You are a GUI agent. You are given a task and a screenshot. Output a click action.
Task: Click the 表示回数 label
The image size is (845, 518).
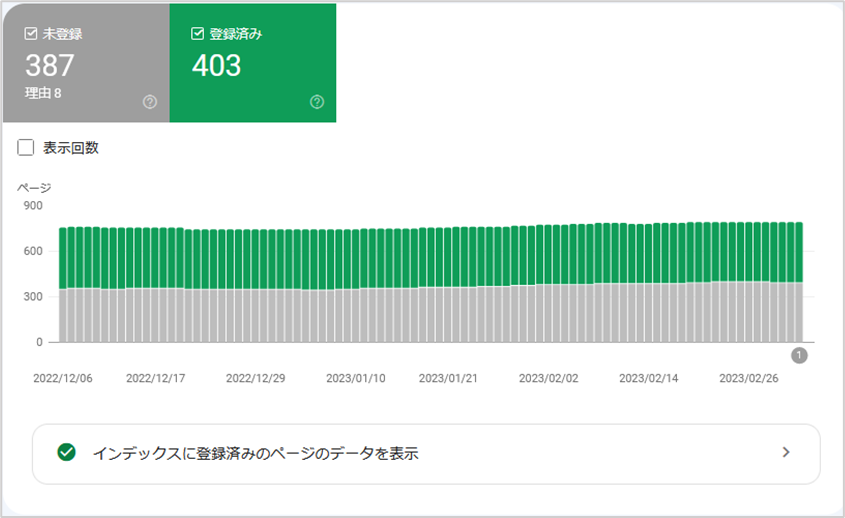tap(71, 148)
